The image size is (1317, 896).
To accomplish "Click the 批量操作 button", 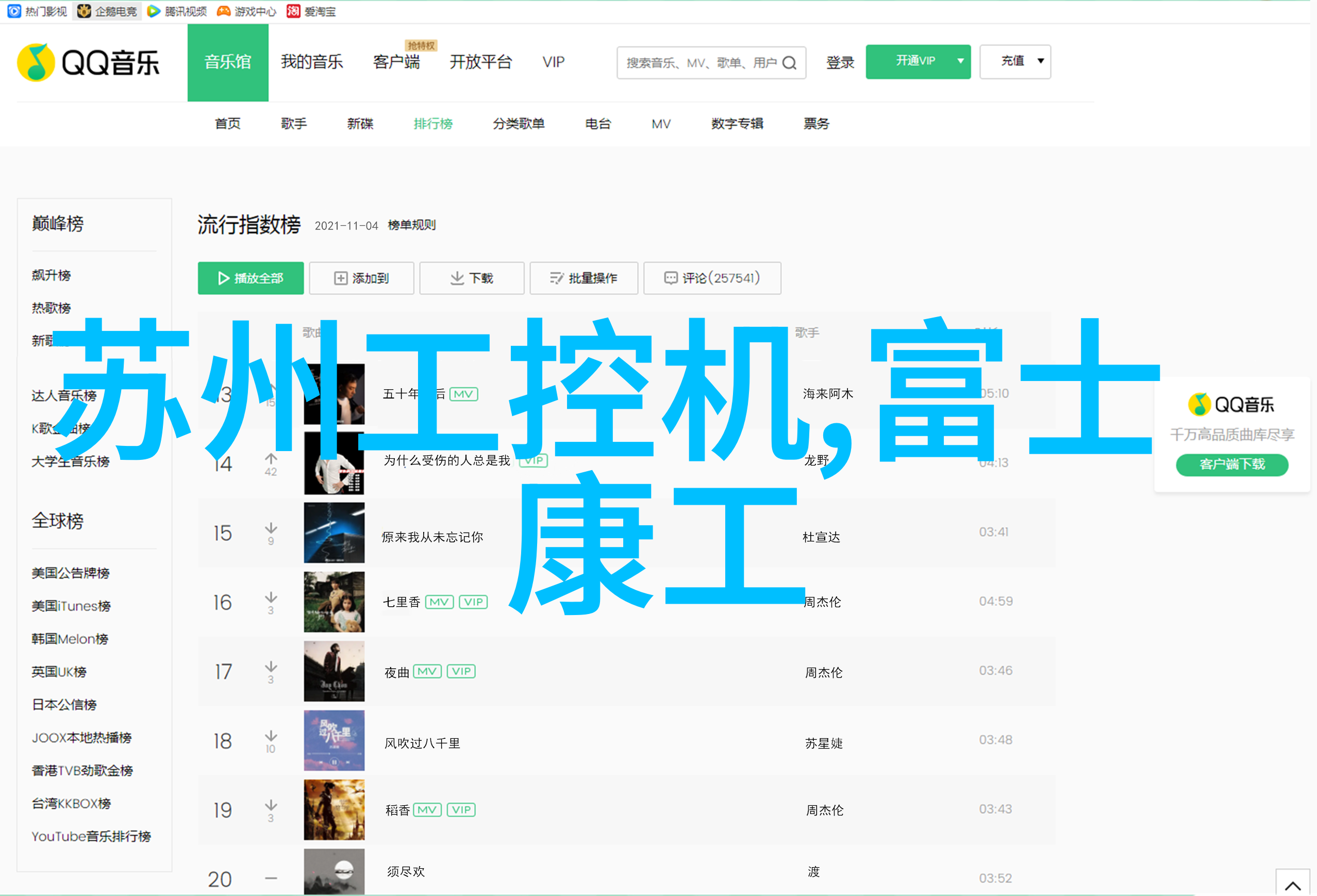I will (x=584, y=278).
